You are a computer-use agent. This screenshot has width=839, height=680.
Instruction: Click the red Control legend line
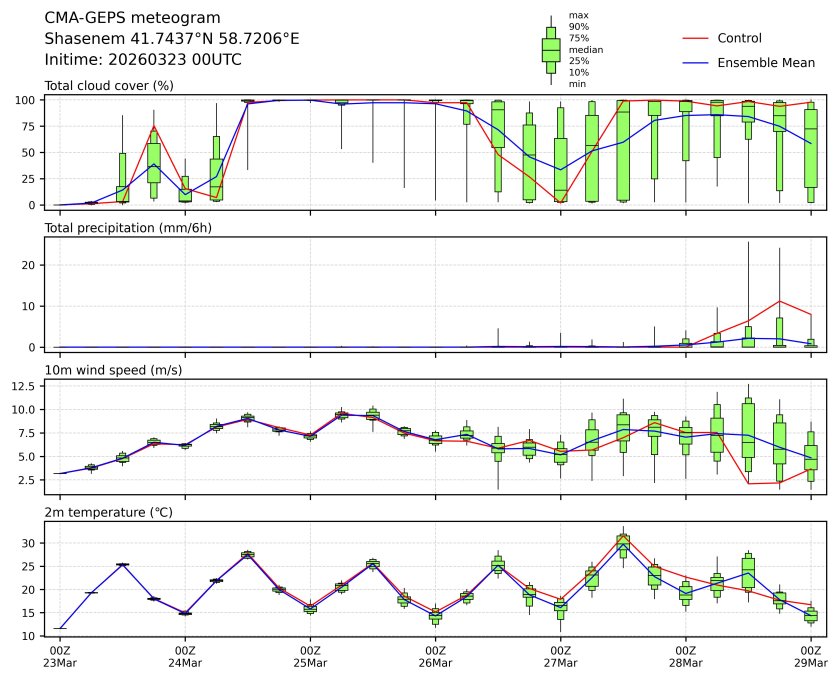(695, 38)
